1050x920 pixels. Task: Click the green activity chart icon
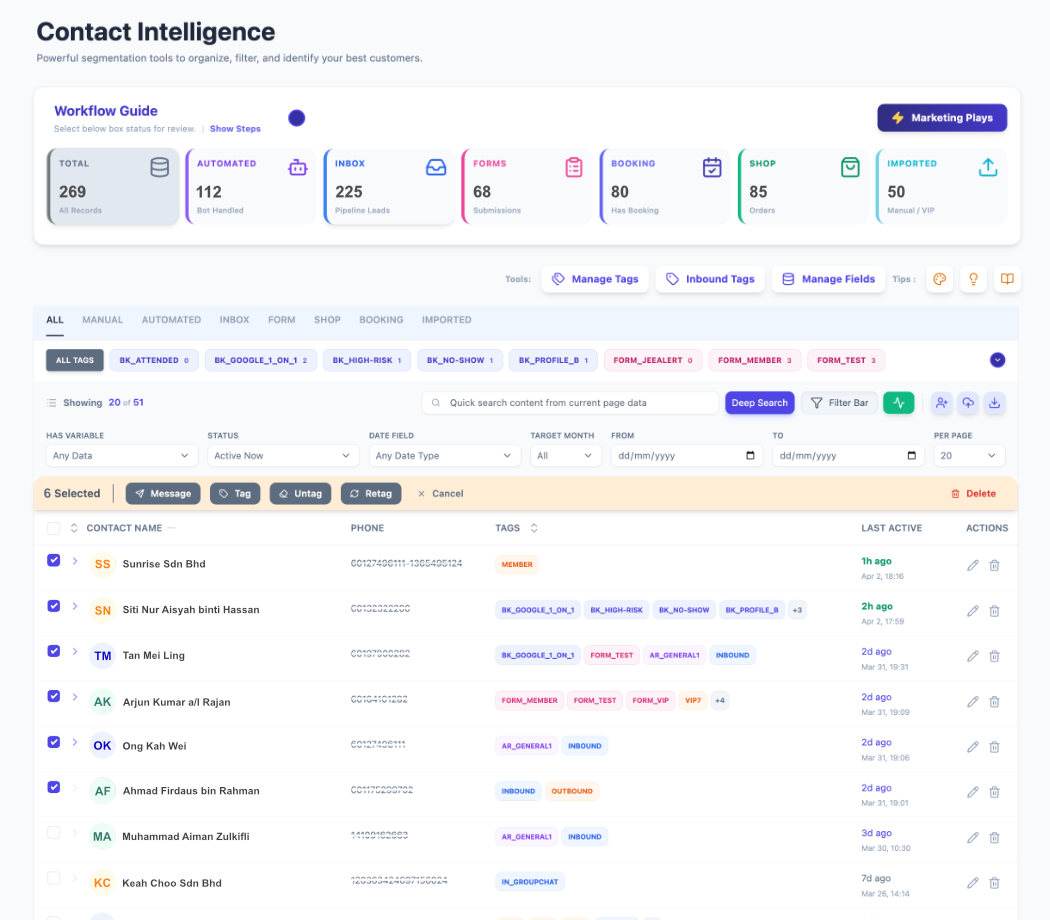[x=898, y=402]
